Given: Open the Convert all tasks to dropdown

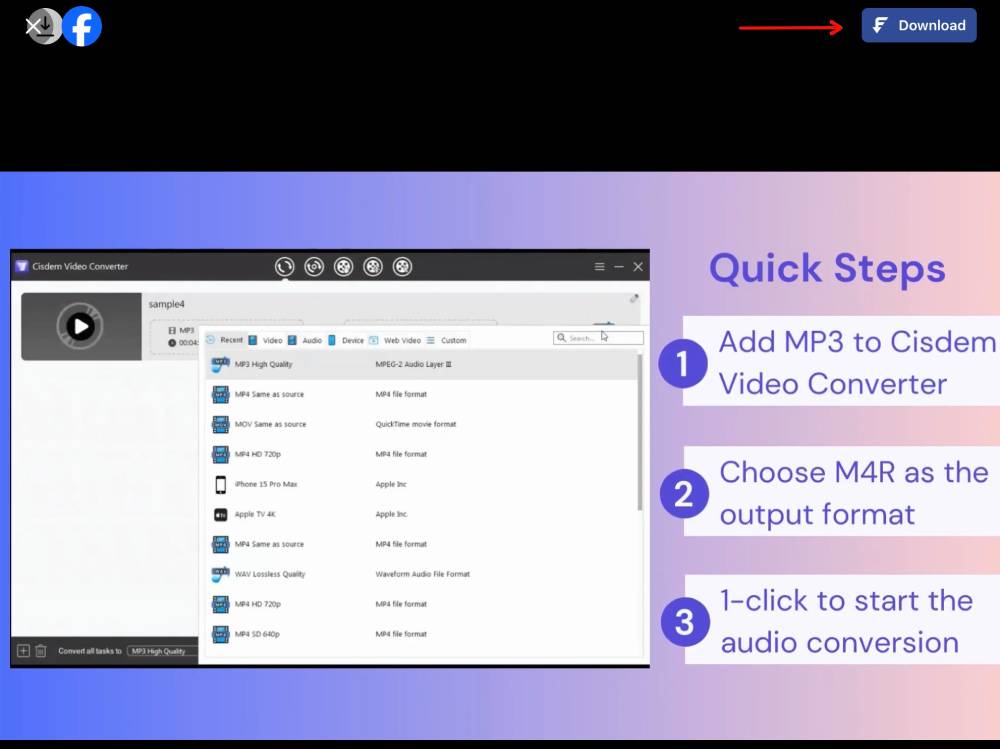Looking at the screenshot, I should coord(162,651).
